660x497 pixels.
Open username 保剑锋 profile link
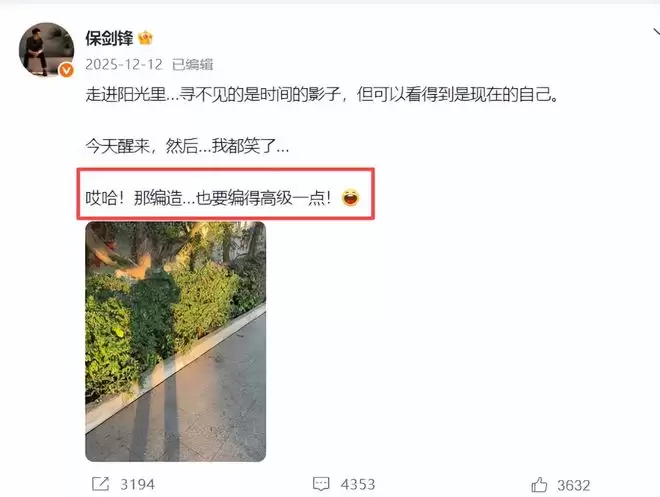point(109,38)
